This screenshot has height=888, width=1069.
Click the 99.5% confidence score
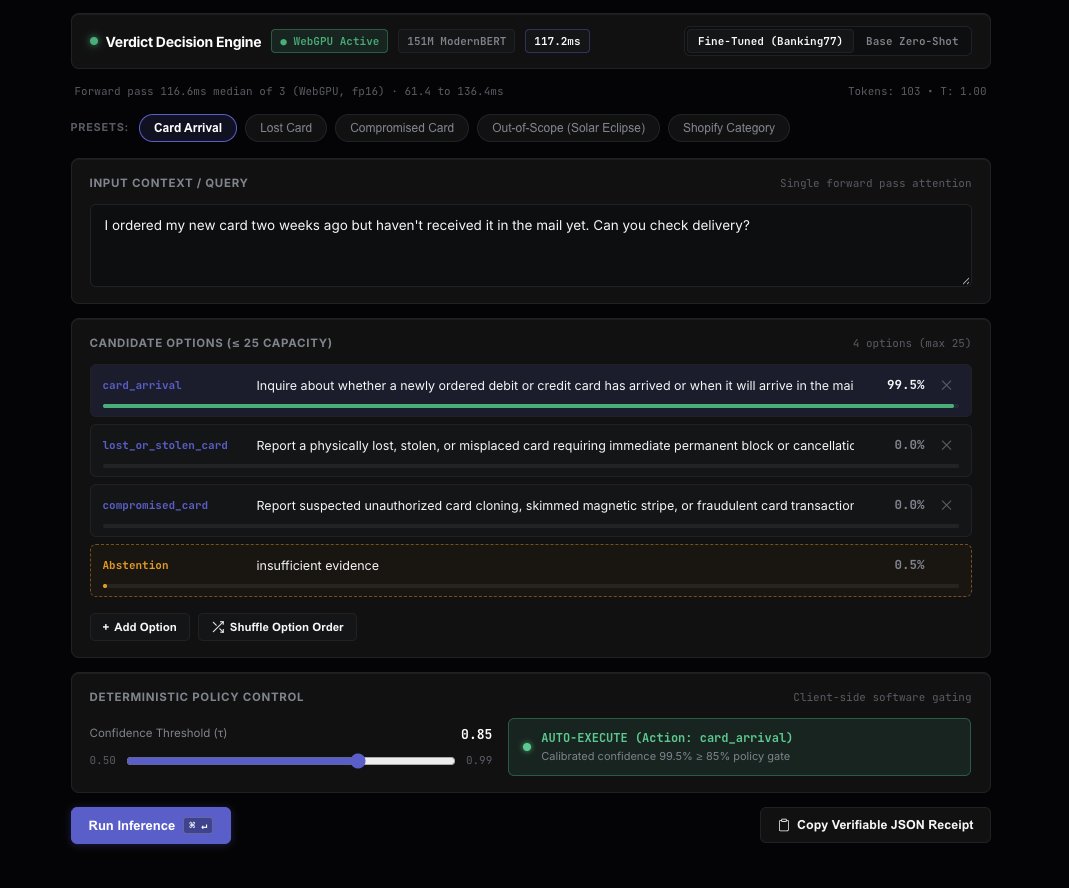click(905, 385)
